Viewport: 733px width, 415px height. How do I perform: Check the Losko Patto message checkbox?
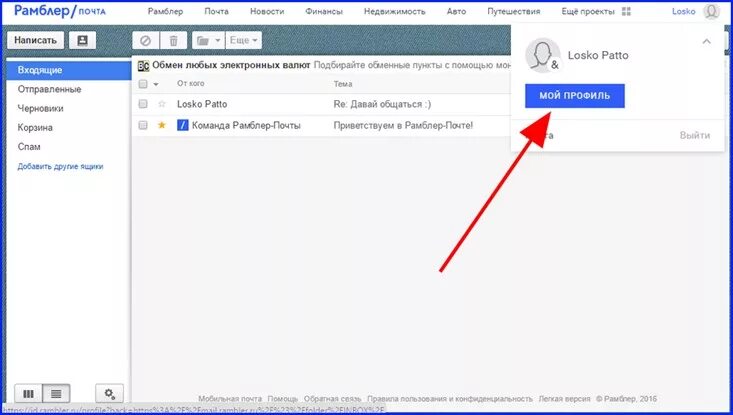point(143,104)
